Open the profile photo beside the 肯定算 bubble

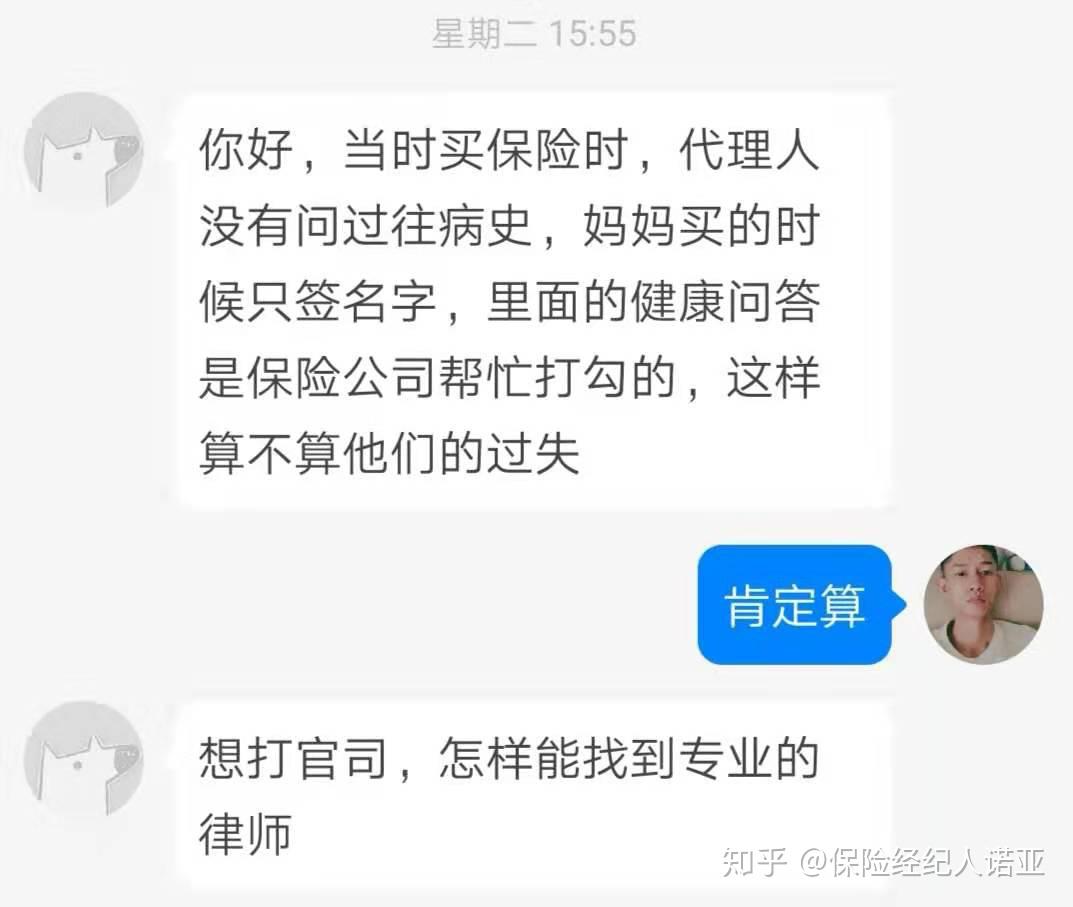[x=983, y=604]
